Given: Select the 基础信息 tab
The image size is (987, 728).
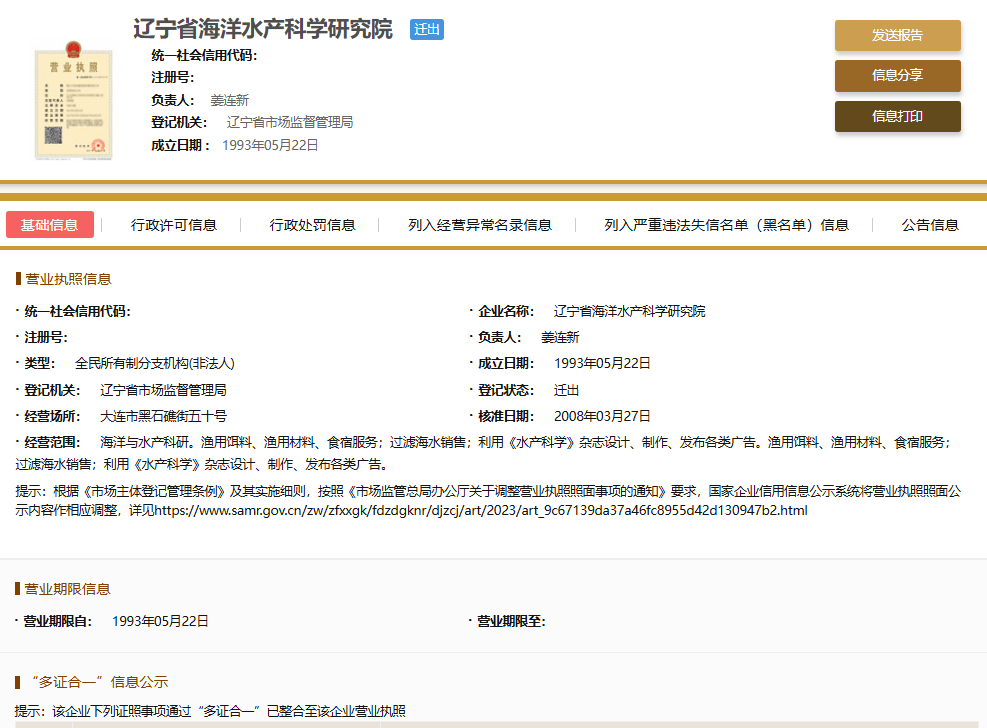Looking at the screenshot, I should (x=50, y=225).
